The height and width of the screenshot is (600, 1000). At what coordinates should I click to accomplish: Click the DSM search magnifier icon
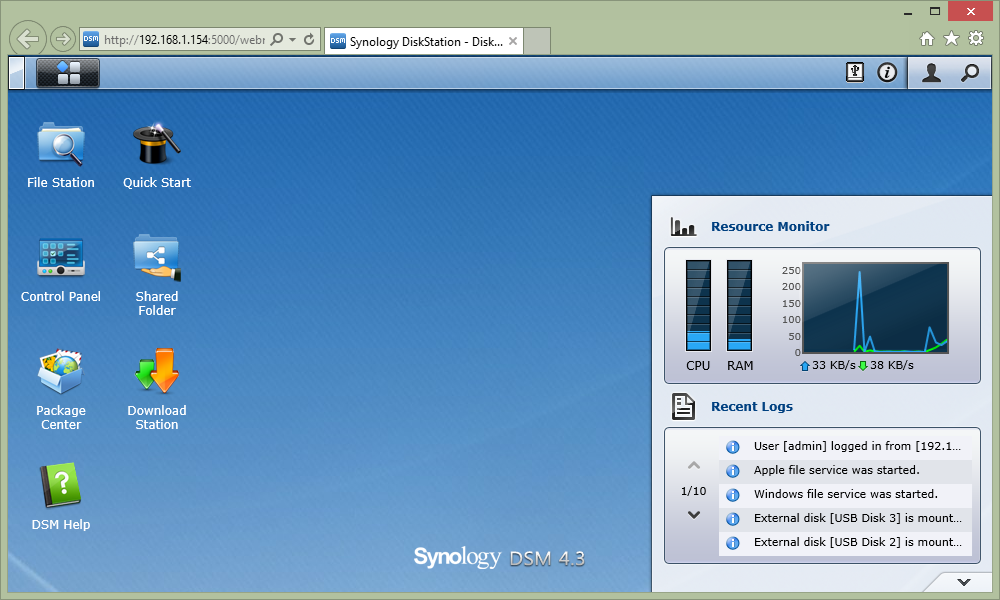click(969, 73)
